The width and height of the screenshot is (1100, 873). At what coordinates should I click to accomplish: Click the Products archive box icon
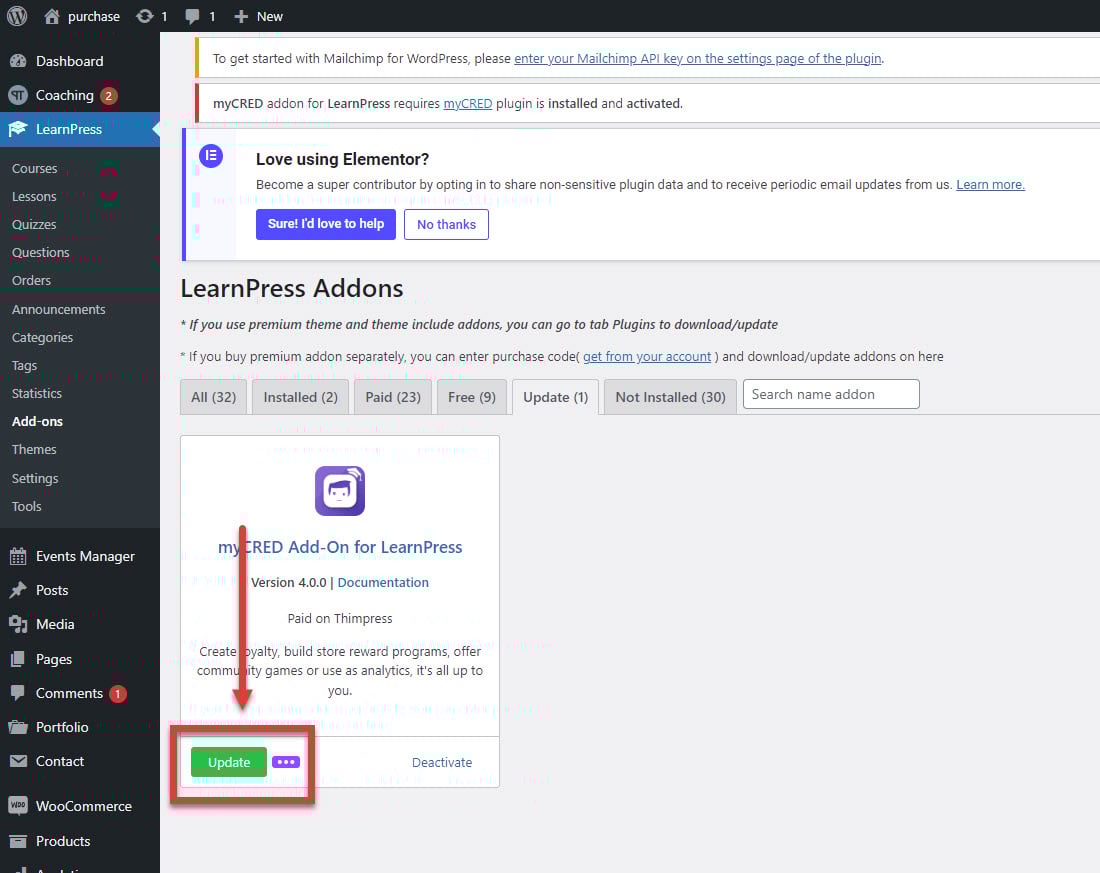tap(18, 841)
